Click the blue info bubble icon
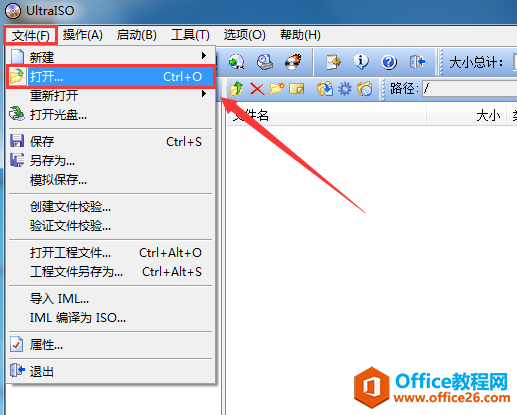The image size is (517, 415). (x=361, y=62)
